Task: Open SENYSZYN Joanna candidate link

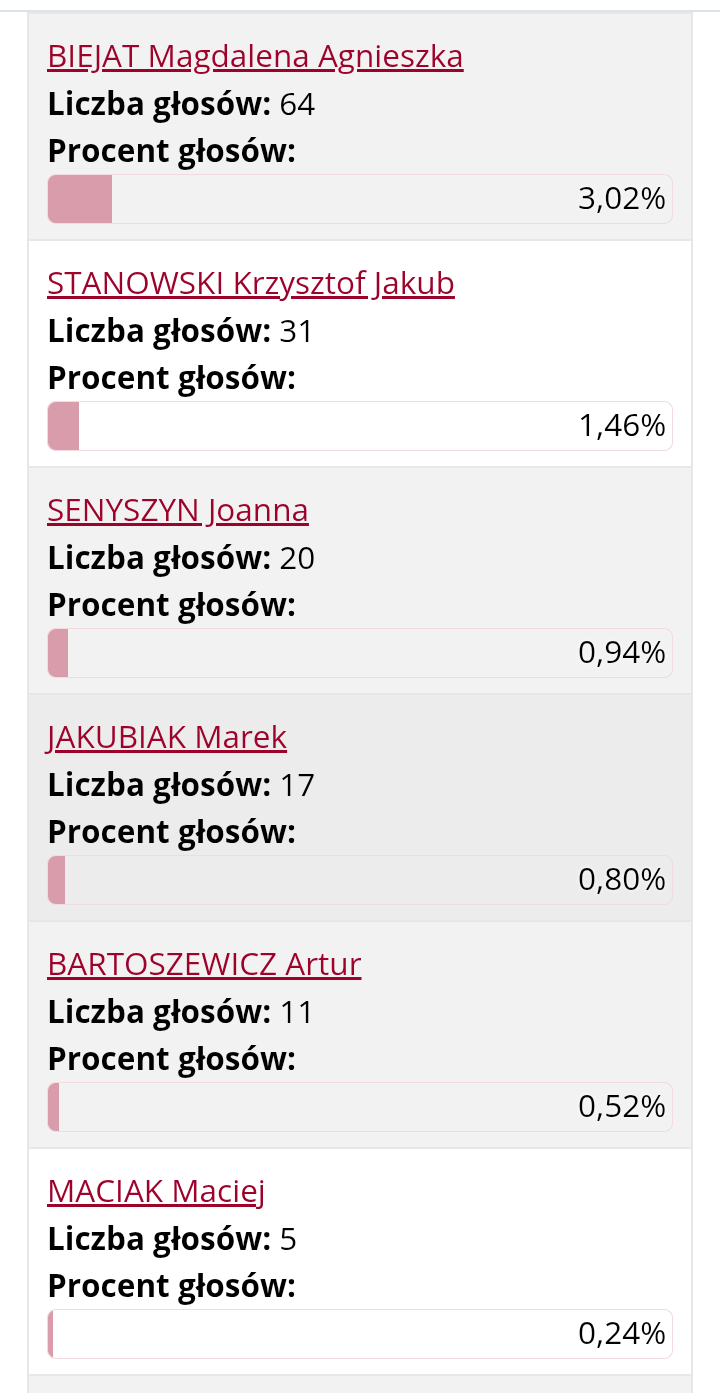Action: (x=178, y=511)
